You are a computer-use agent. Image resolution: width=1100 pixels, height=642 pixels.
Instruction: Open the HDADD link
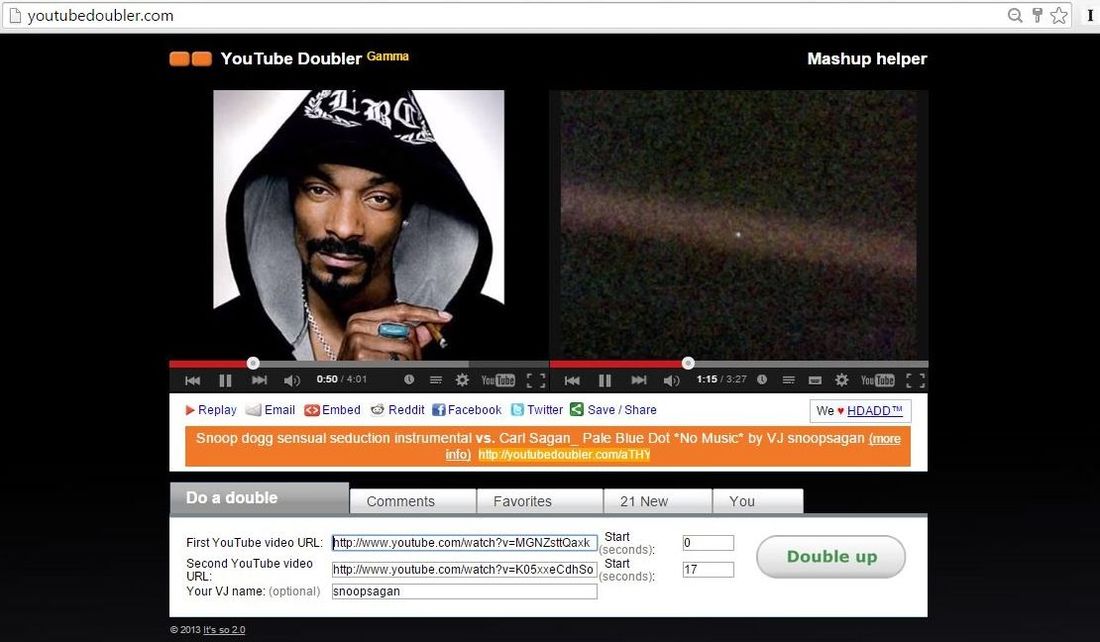875,410
